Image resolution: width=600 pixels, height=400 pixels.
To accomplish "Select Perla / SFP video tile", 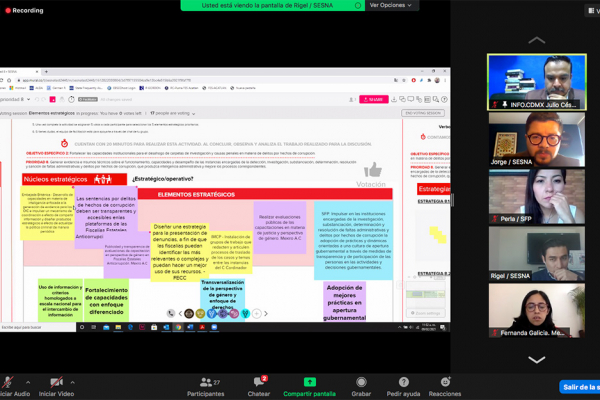I will tap(536, 196).
